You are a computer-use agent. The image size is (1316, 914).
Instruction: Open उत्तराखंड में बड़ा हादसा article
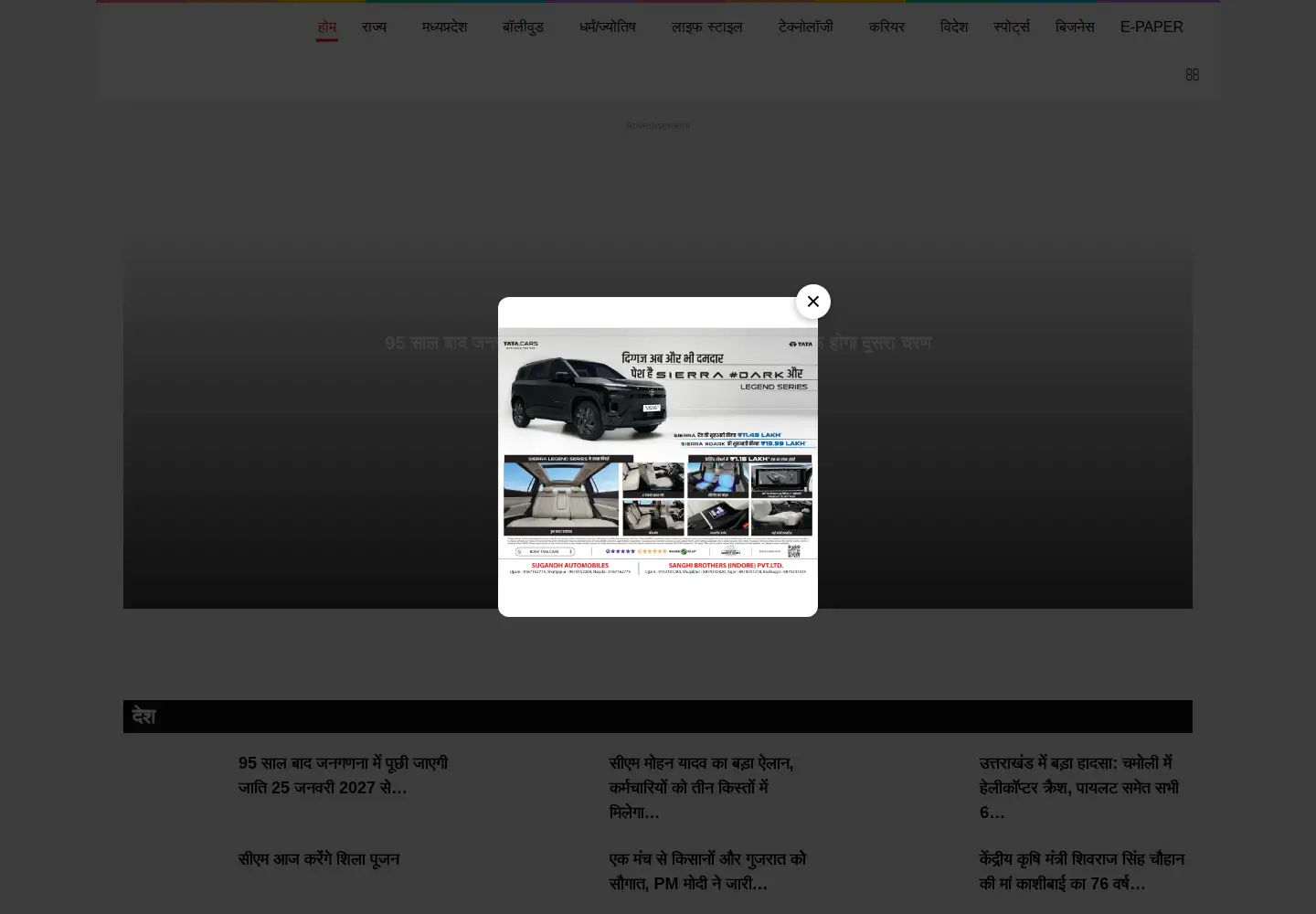click(x=1079, y=787)
